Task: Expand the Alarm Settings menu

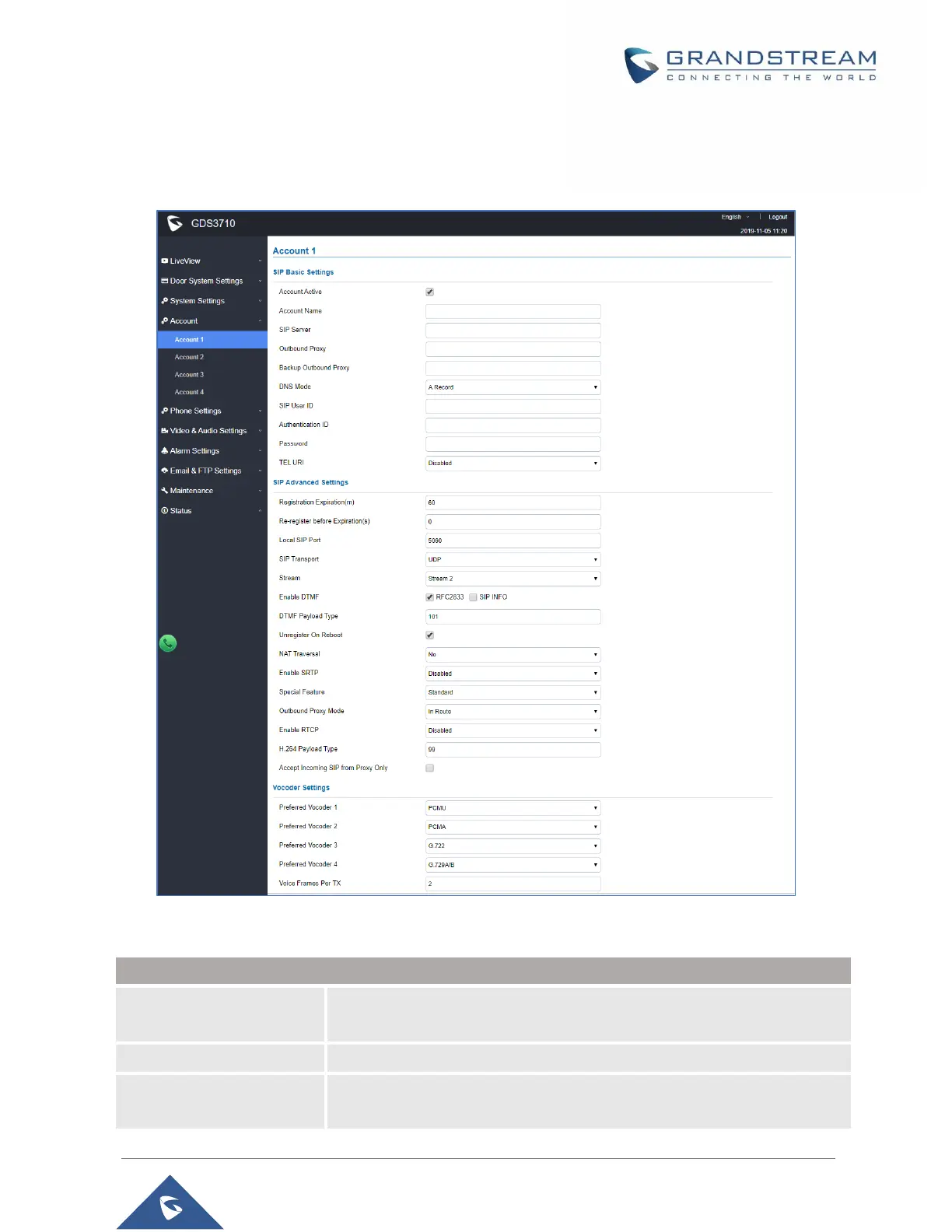Action: [212, 451]
